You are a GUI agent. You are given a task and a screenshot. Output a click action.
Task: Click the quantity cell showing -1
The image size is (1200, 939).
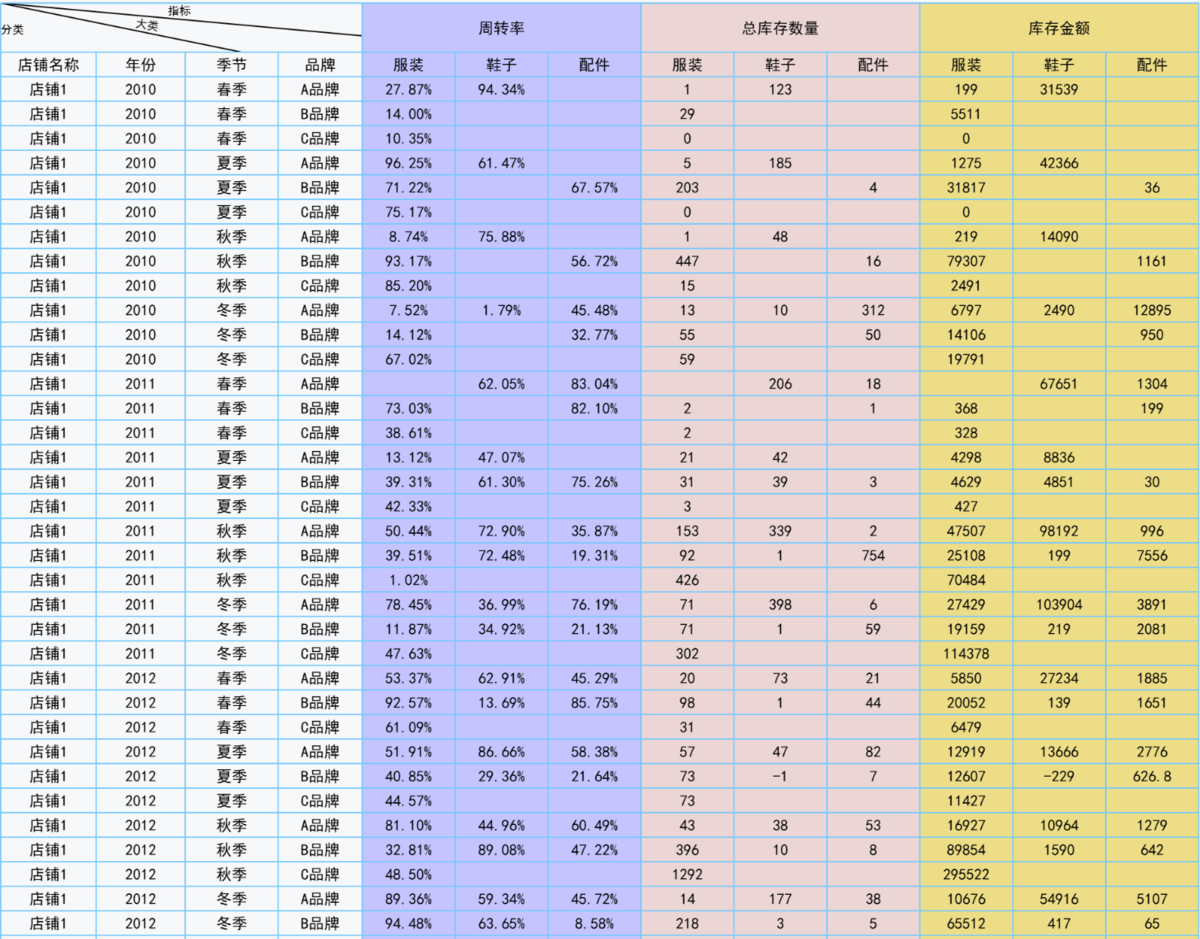coord(780,776)
